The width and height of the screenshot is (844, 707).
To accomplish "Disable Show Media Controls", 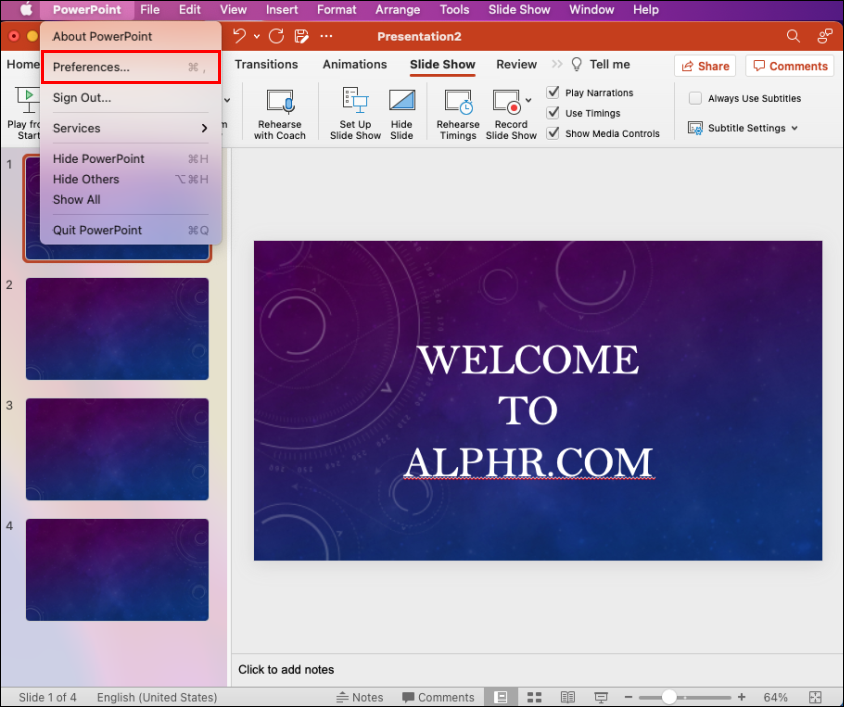I will (553, 133).
